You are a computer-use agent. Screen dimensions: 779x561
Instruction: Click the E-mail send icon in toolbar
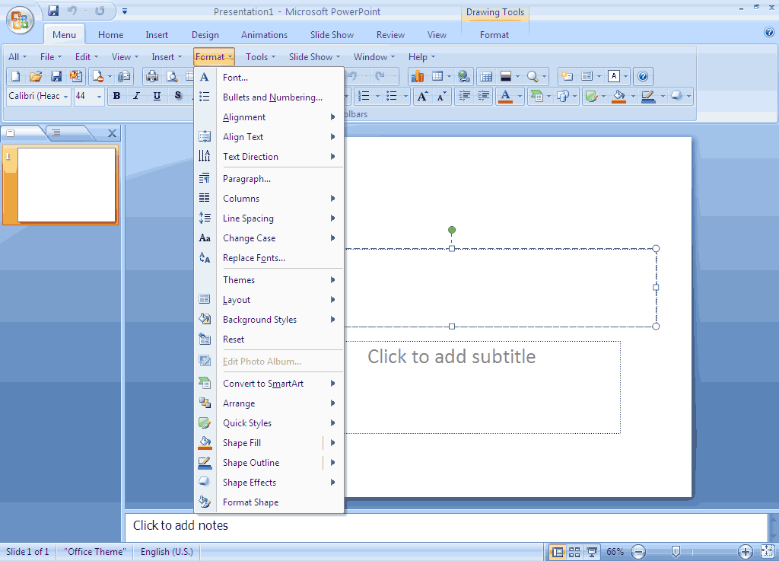click(124, 77)
